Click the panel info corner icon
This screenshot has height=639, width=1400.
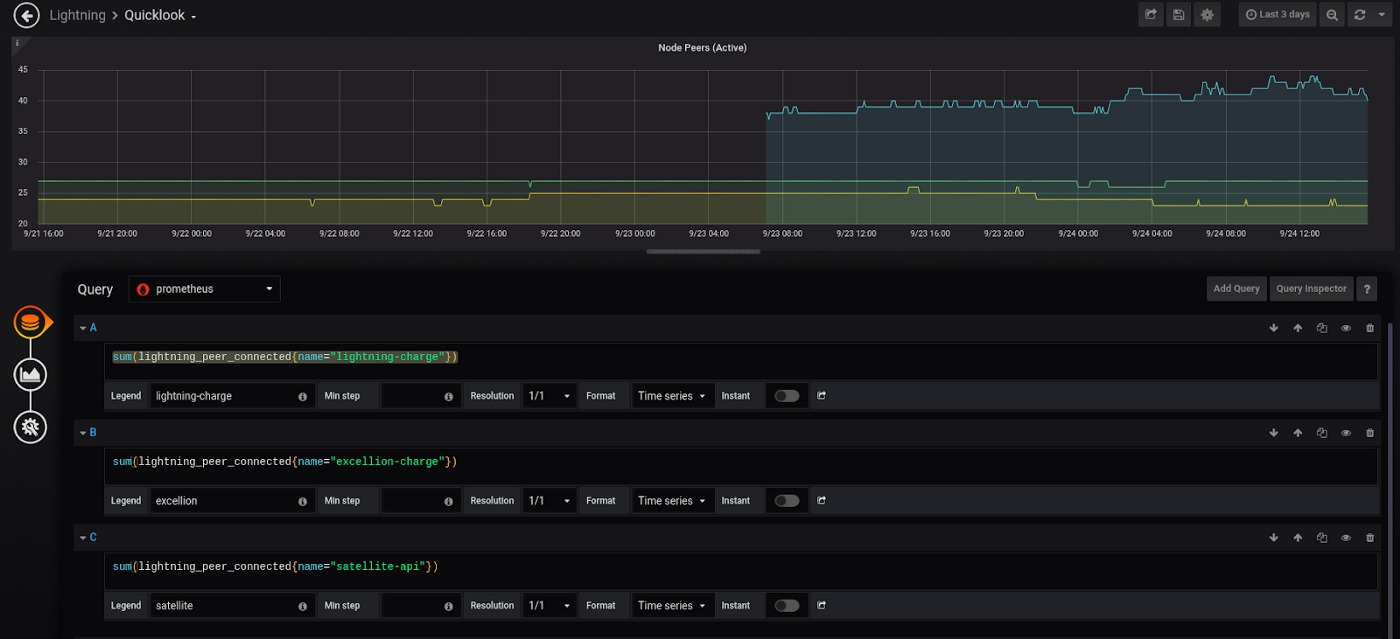(17, 43)
